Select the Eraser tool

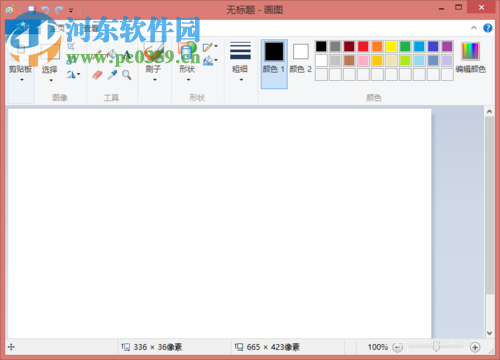(x=97, y=75)
